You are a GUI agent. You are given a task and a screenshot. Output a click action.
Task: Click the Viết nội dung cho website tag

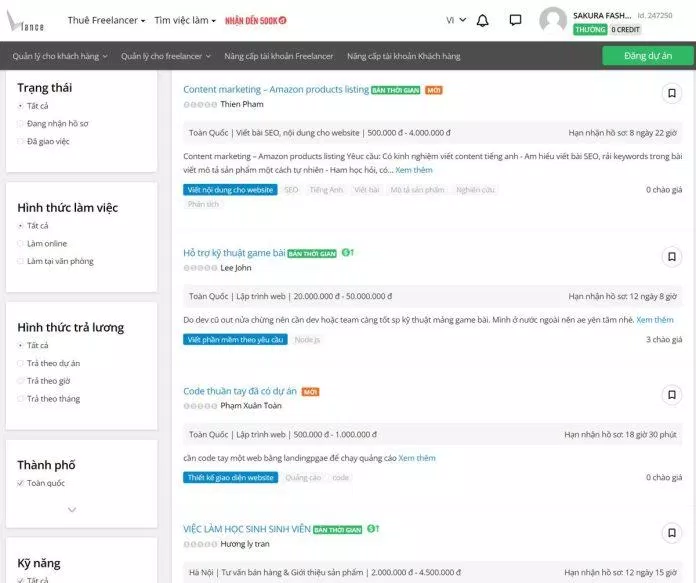(230, 189)
